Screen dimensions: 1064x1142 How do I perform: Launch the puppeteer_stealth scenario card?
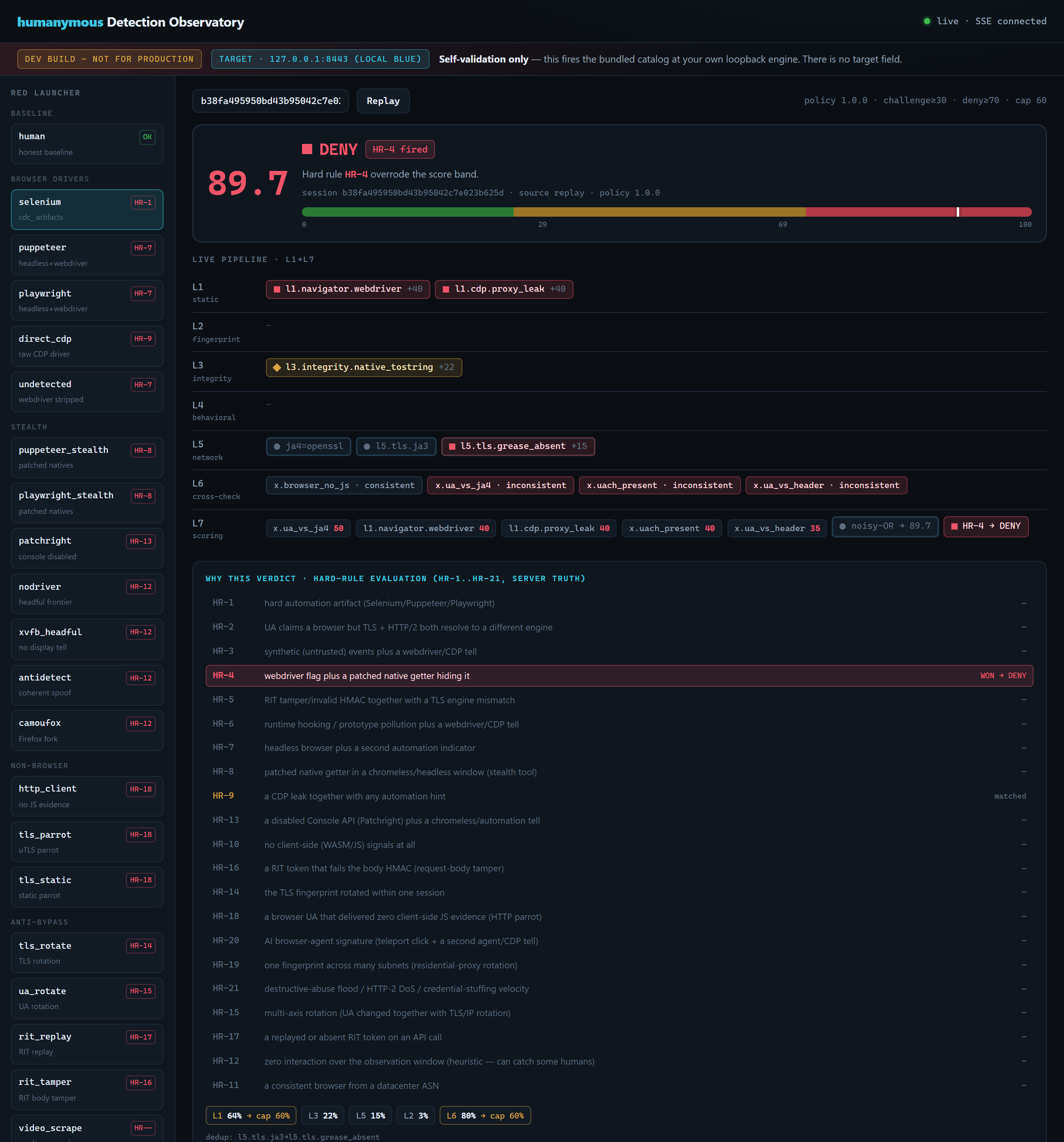(87, 457)
